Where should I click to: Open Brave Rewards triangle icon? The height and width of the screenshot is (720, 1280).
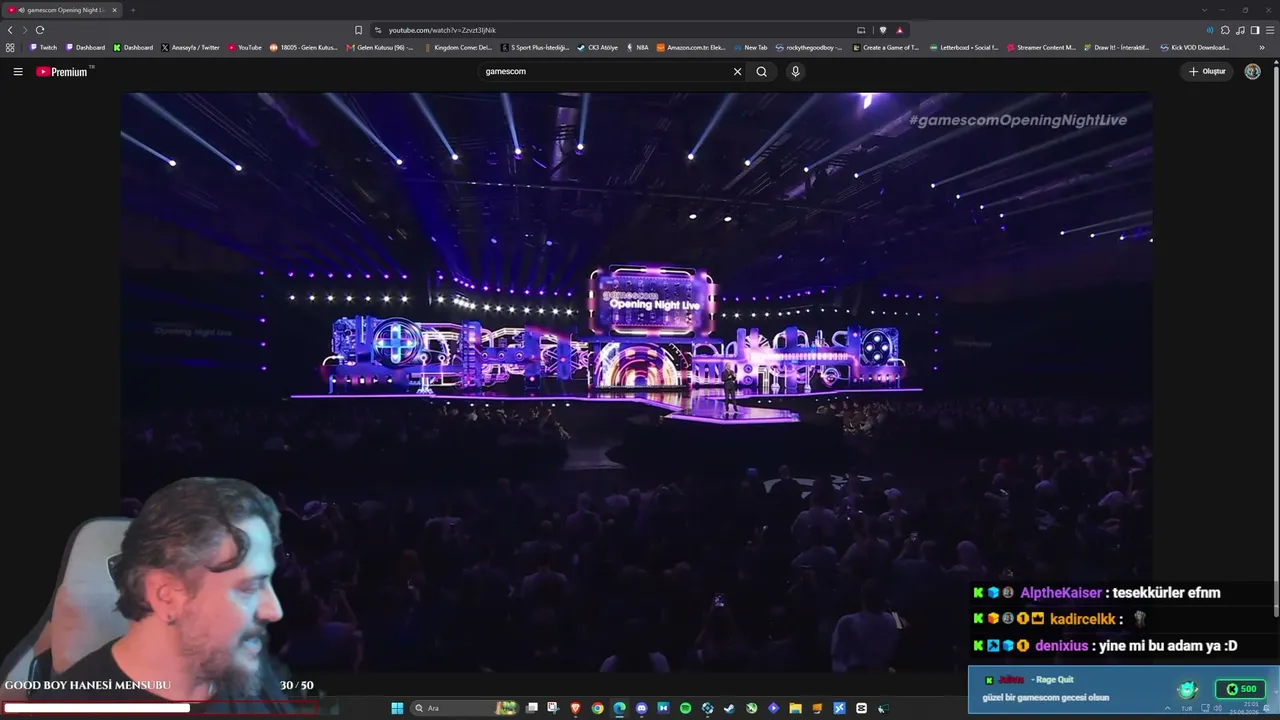pyautogui.click(x=899, y=30)
